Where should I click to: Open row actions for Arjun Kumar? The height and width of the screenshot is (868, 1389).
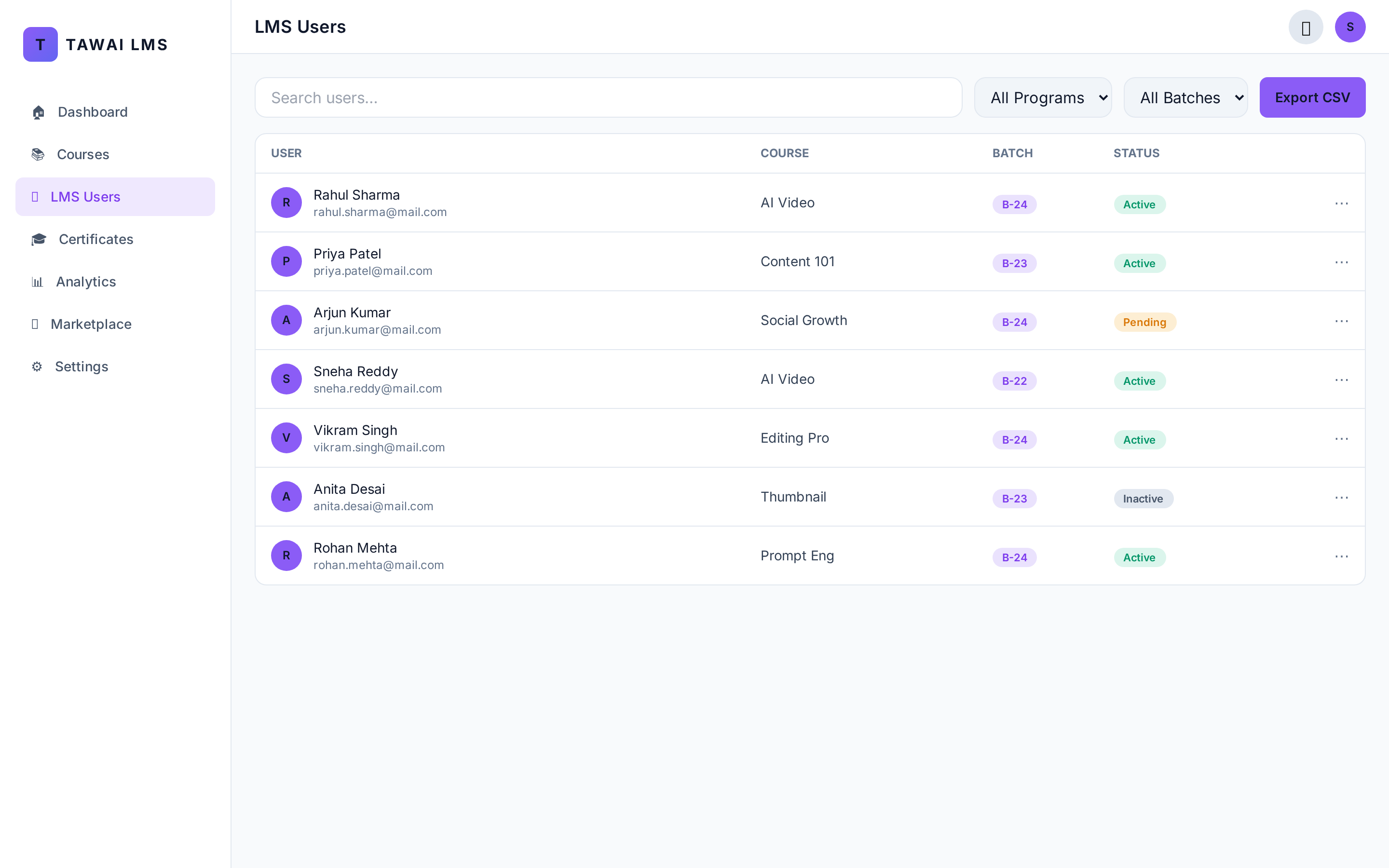pyautogui.click(x=1341, y=321)
